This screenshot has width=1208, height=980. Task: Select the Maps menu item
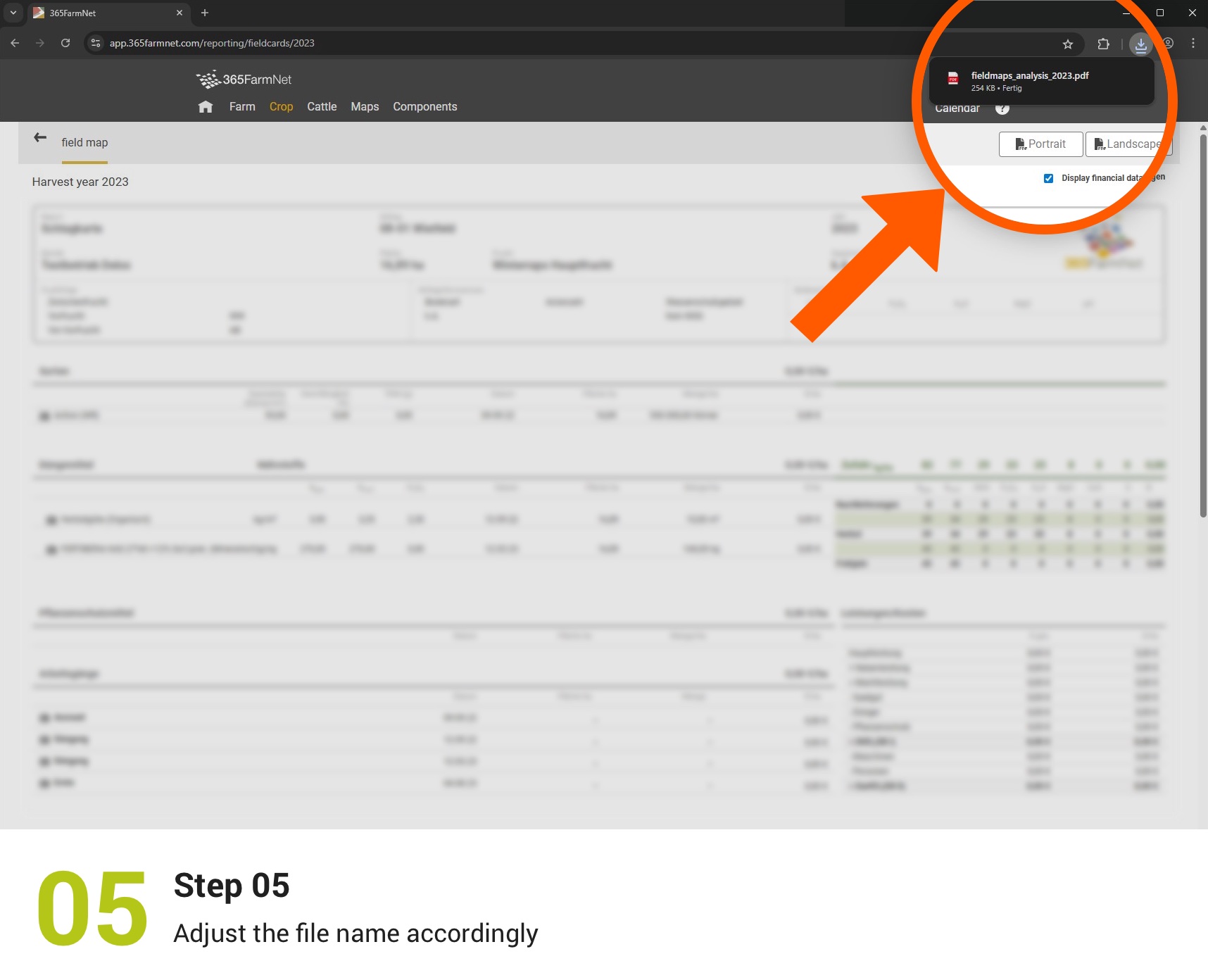(x=365, y=107)
